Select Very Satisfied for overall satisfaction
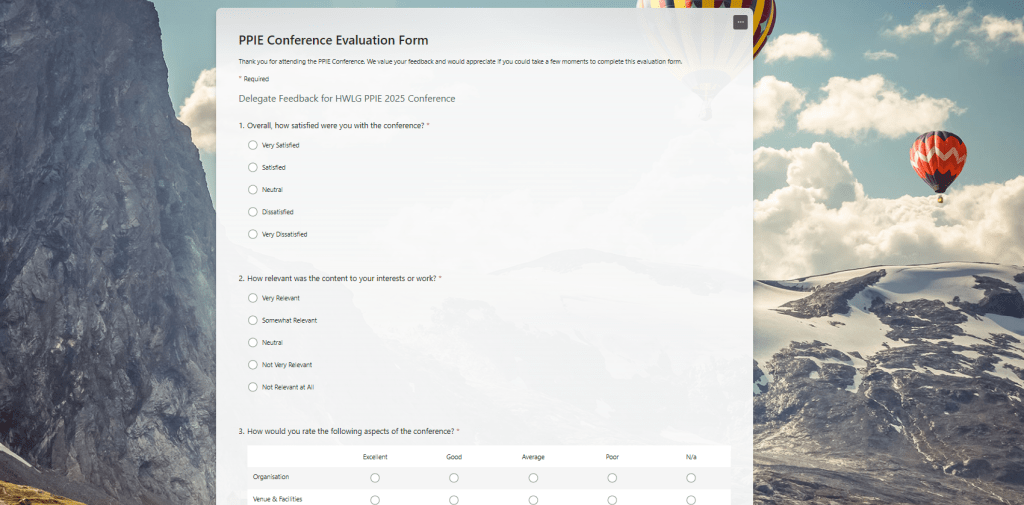The width and height of the screenshot is (1024, 505). 253,145
